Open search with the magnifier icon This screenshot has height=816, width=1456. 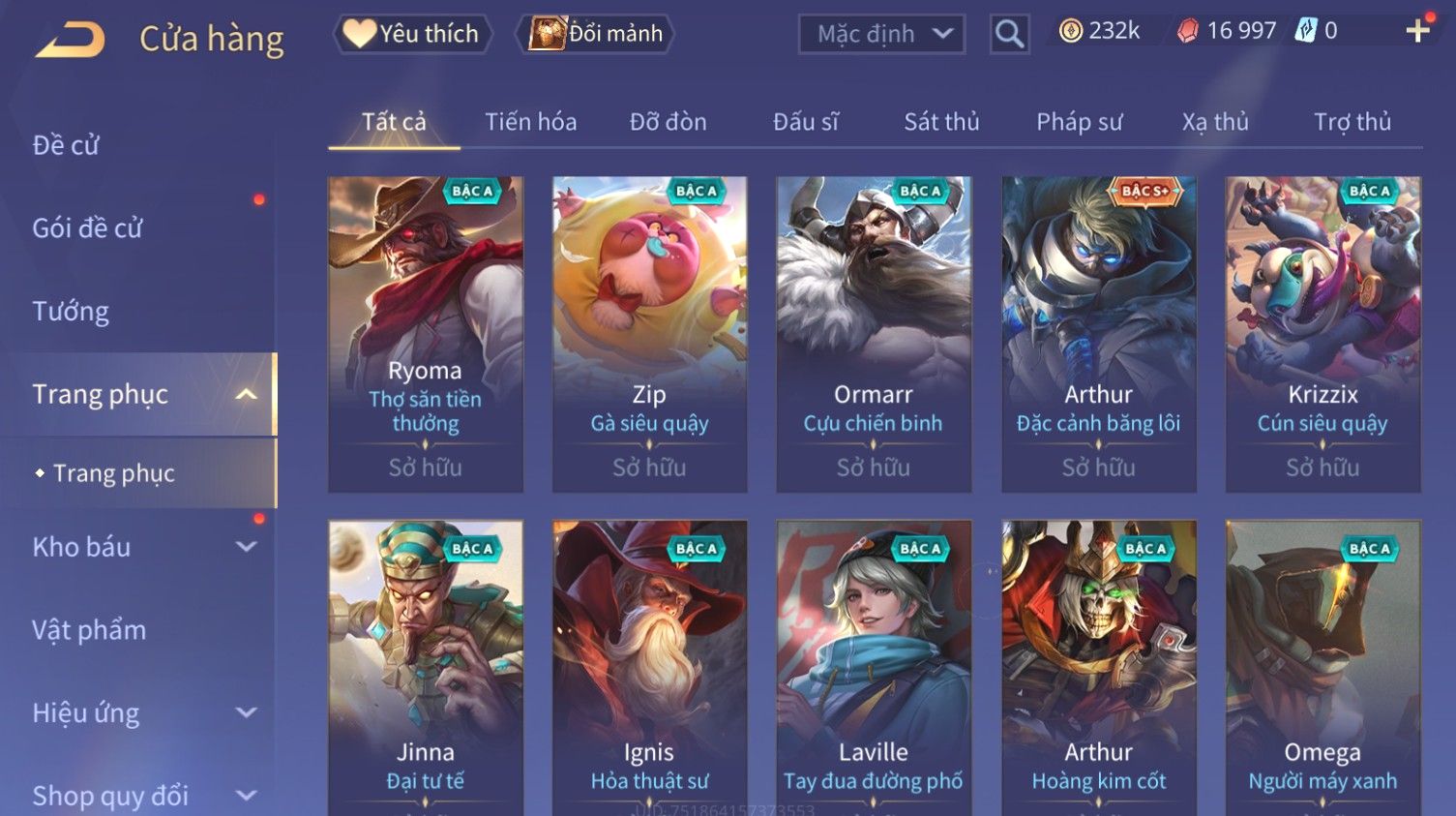tap(1009, 35)
